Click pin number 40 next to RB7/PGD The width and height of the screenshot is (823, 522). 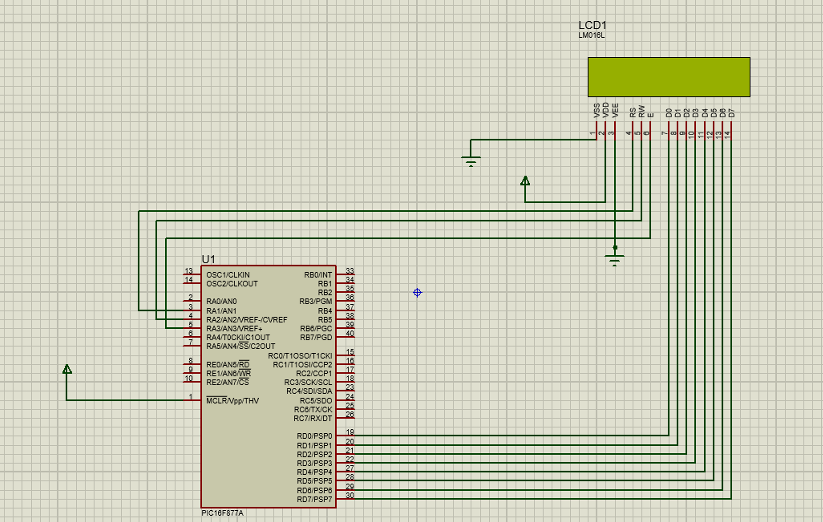tap(350, 334)
